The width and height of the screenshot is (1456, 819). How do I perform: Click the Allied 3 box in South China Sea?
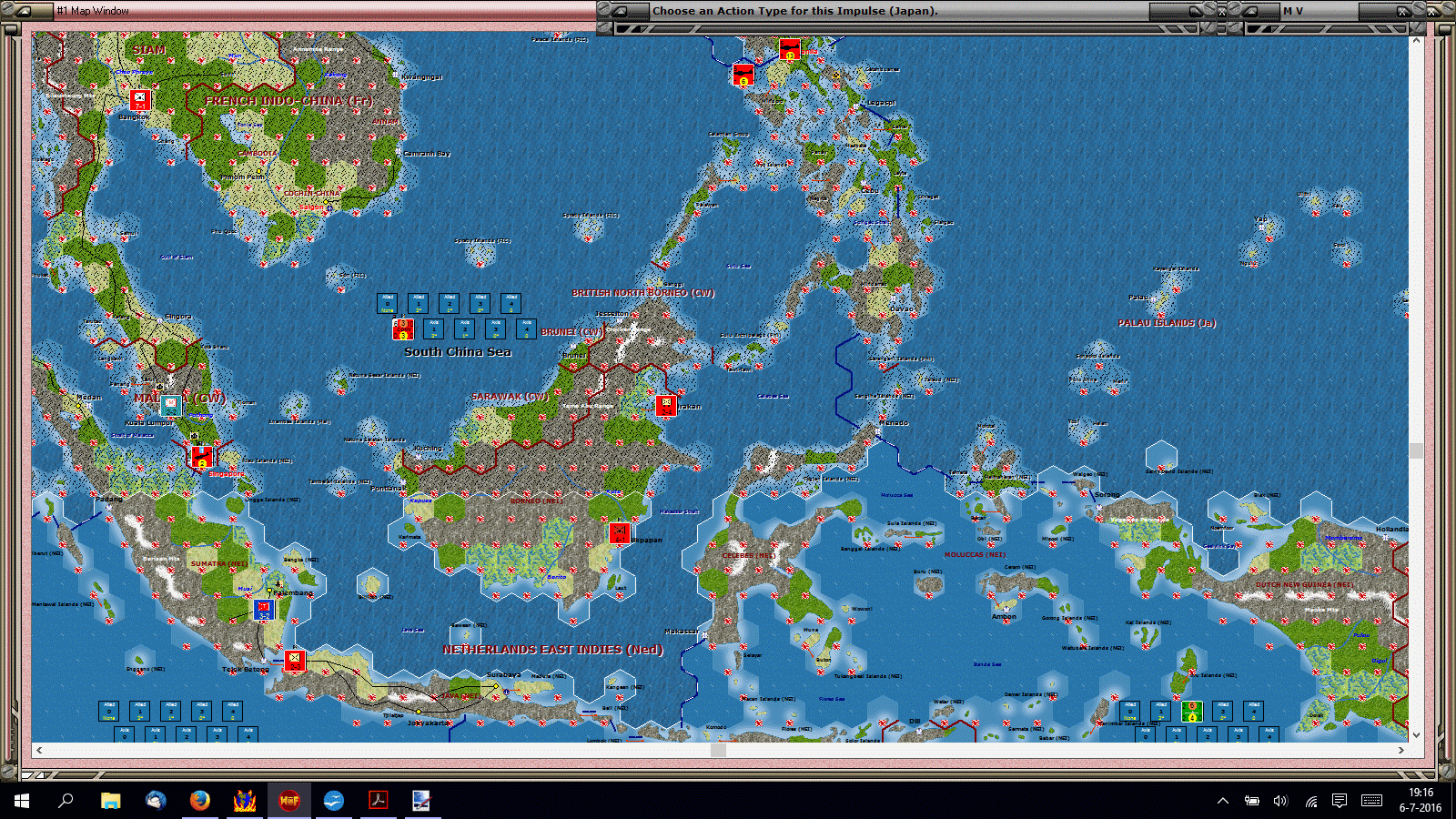pyautogui.click(x=480, y=303)
